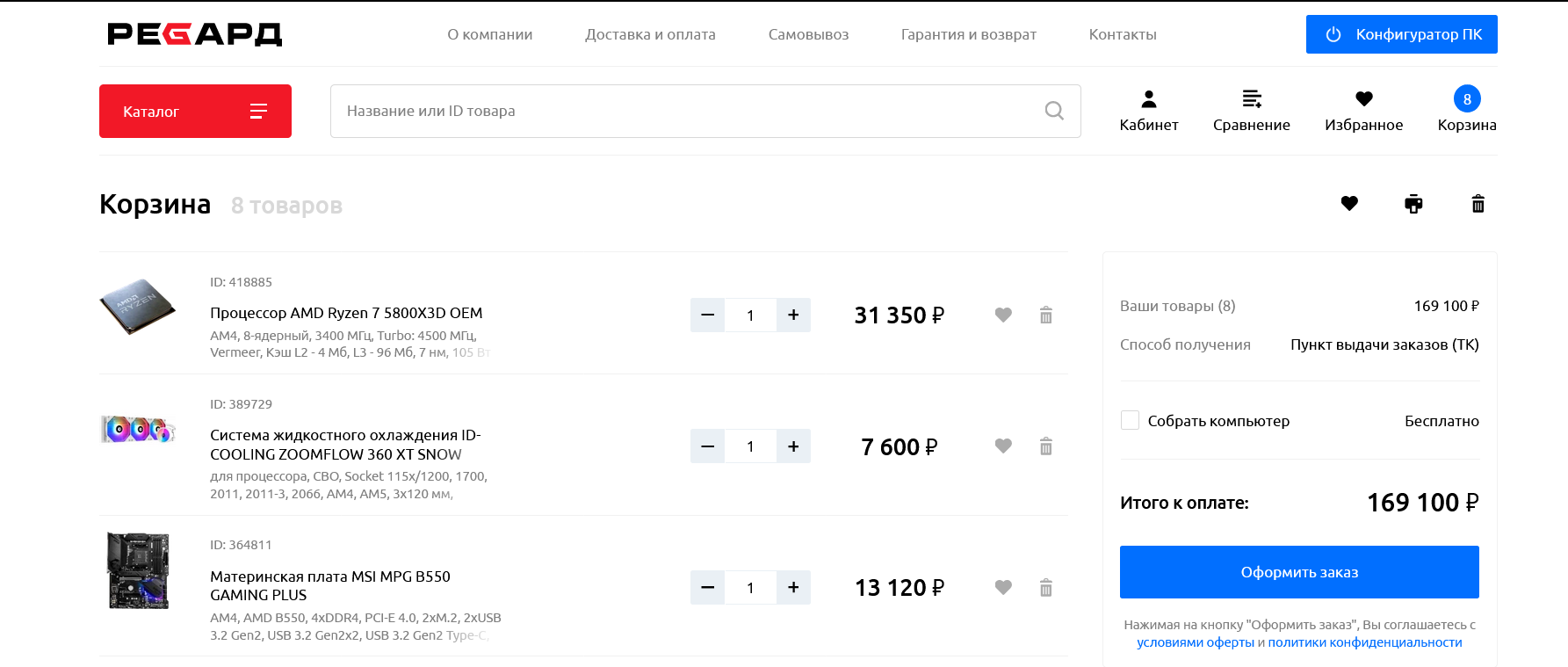Favorite the ID-COOLING ZOOMFLOW cooler
Viewport: 1568px width, 667px height.
tap(1003, 446)
